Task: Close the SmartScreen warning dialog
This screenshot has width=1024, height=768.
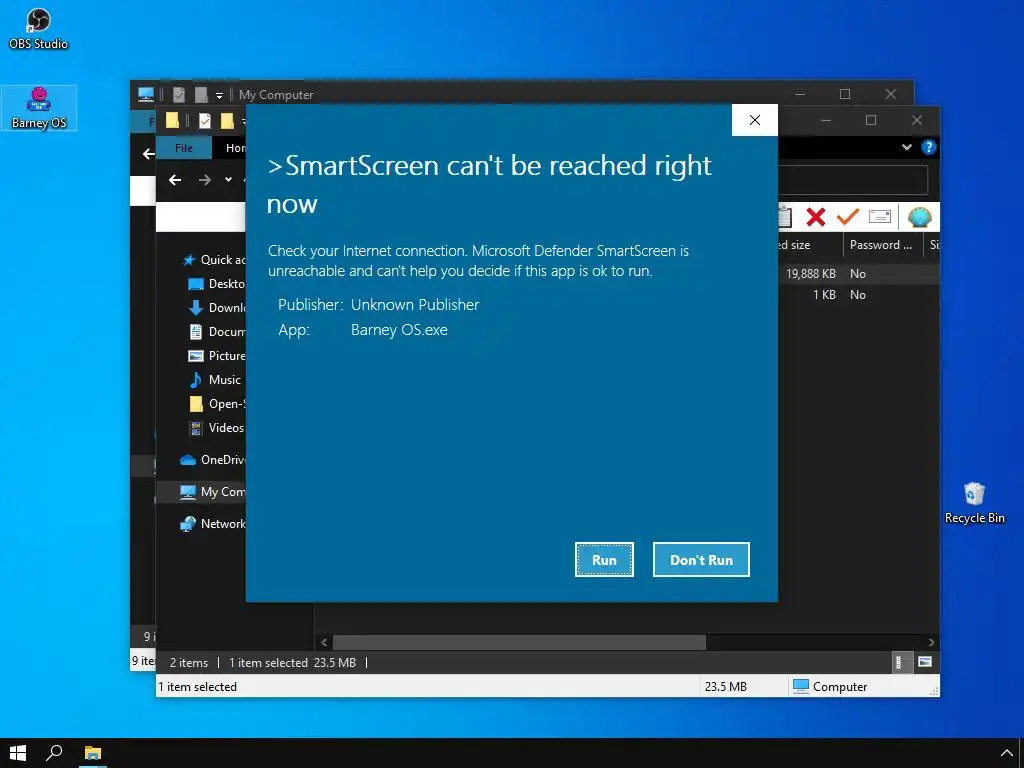Action: pos(754,120)
